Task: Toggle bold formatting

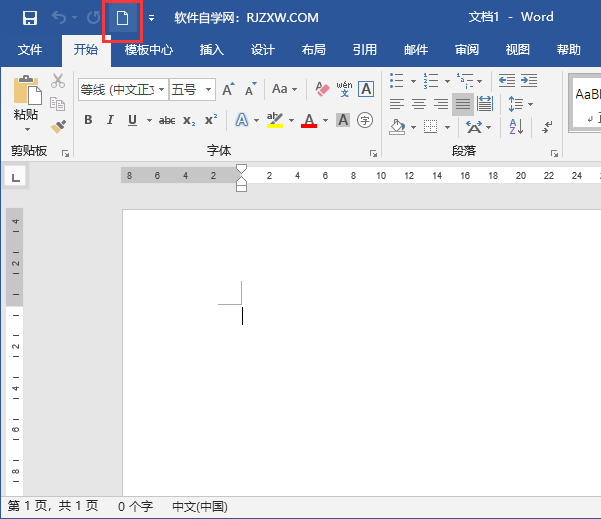Action: point(88,120)
